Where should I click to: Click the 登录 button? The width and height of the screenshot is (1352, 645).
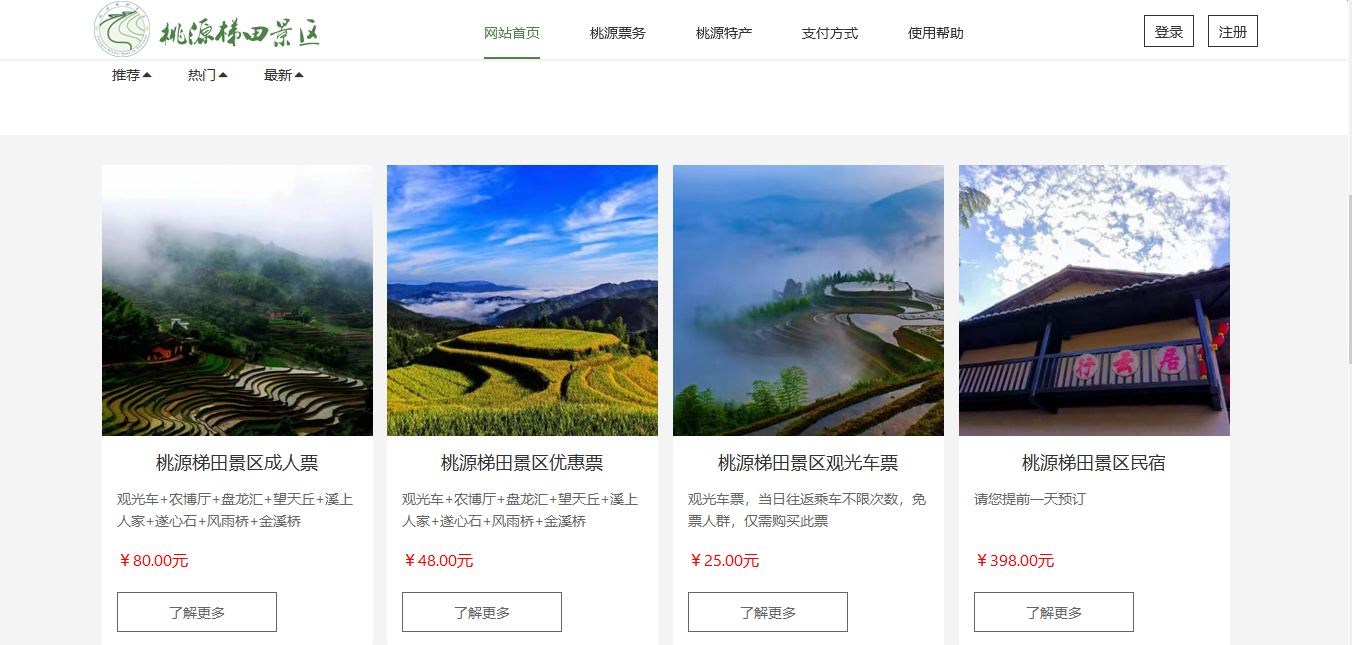pyautogui.click(x=1169, y=31)
